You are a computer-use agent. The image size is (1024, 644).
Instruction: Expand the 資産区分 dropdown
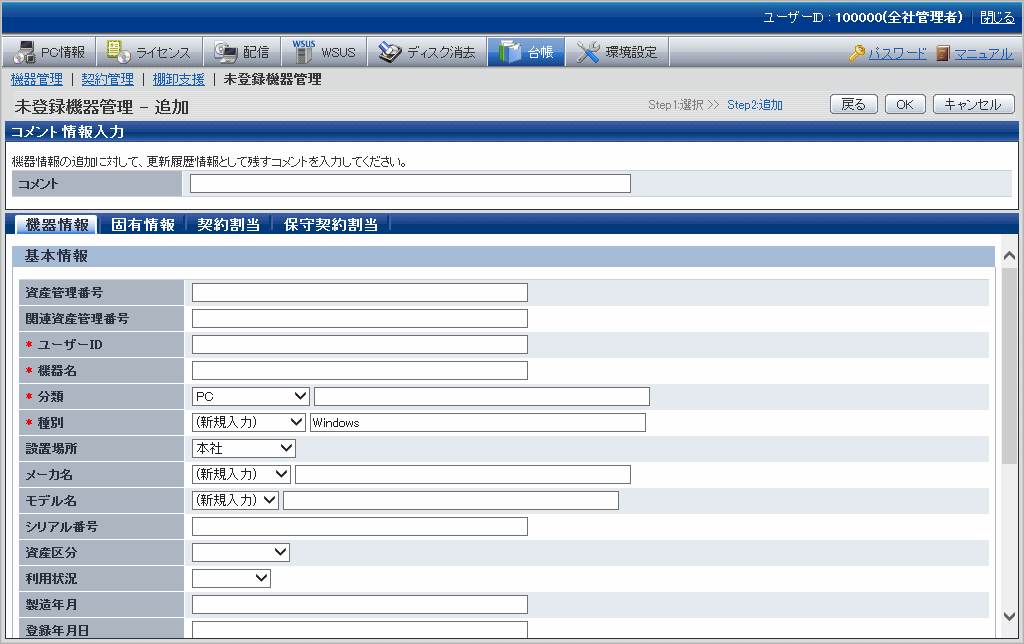point(240,552)
